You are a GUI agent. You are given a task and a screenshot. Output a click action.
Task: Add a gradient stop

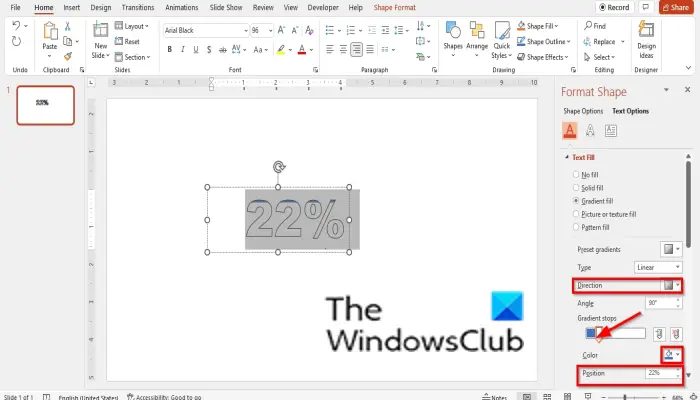point(659,333)
